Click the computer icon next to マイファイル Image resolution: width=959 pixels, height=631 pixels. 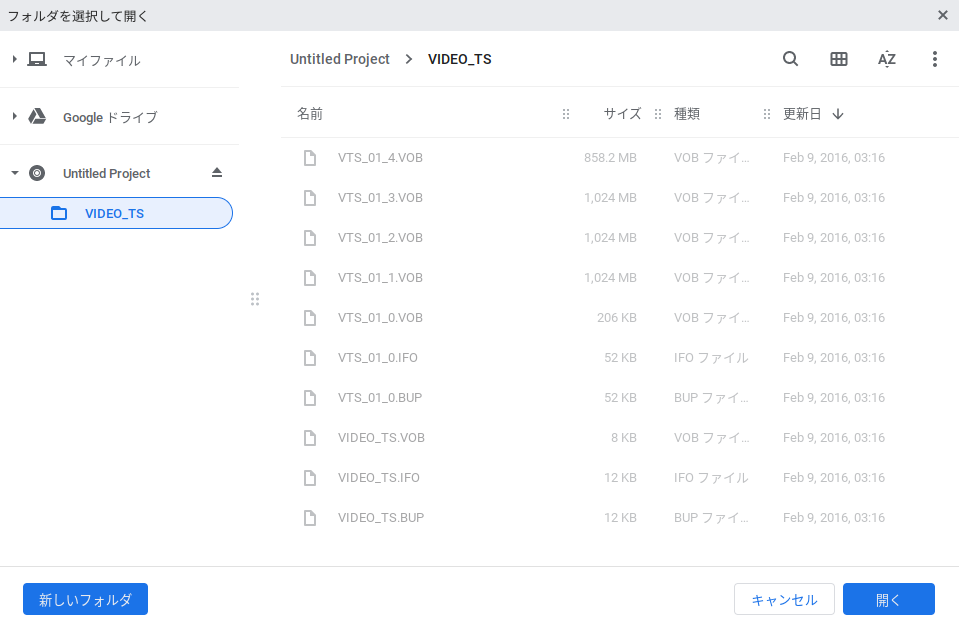tap(37, 59)
